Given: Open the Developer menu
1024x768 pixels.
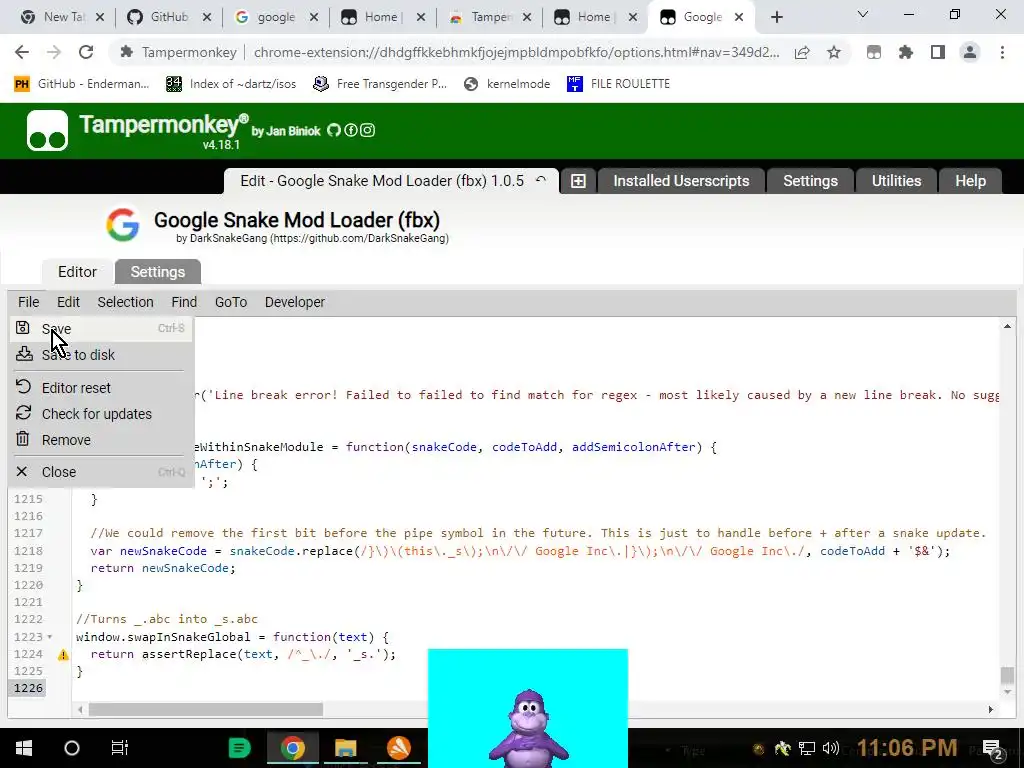Looking at the screenshot, I should pyautogui.click(x=295, y=302).
